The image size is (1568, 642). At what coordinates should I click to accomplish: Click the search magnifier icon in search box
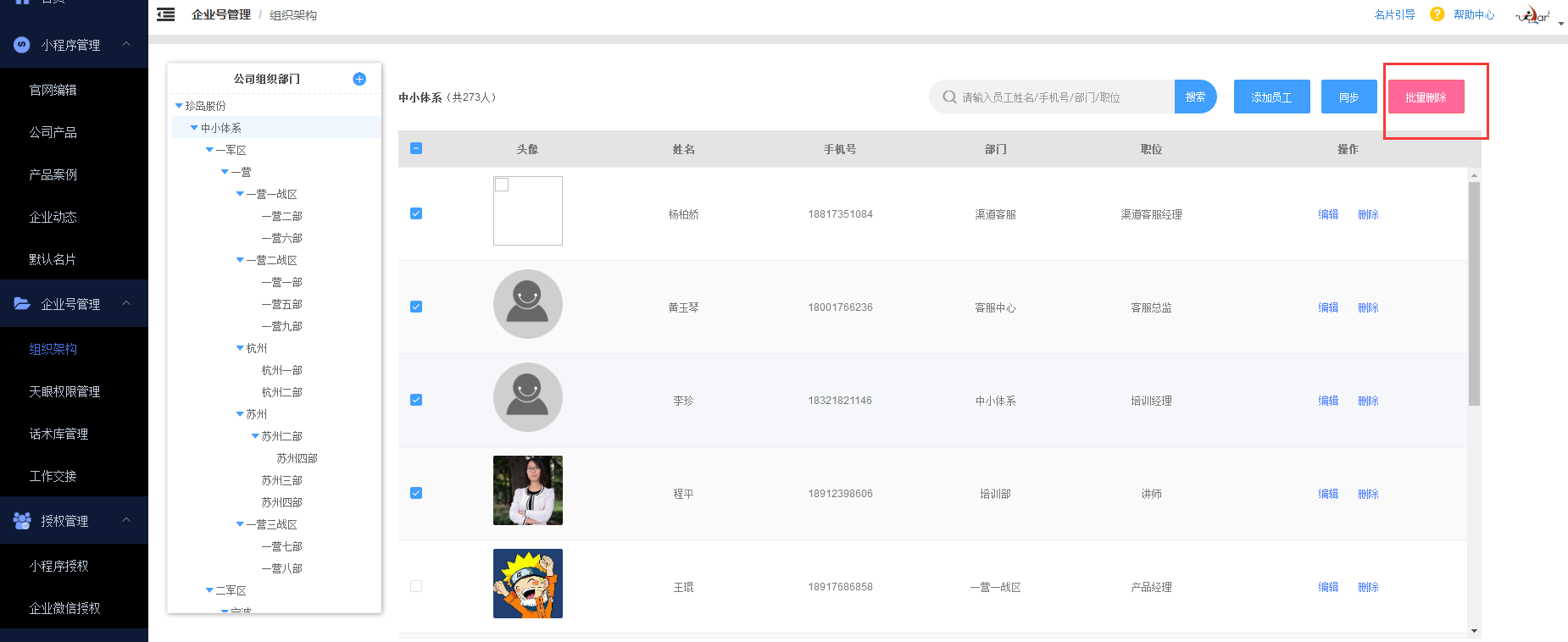point(949,97)
